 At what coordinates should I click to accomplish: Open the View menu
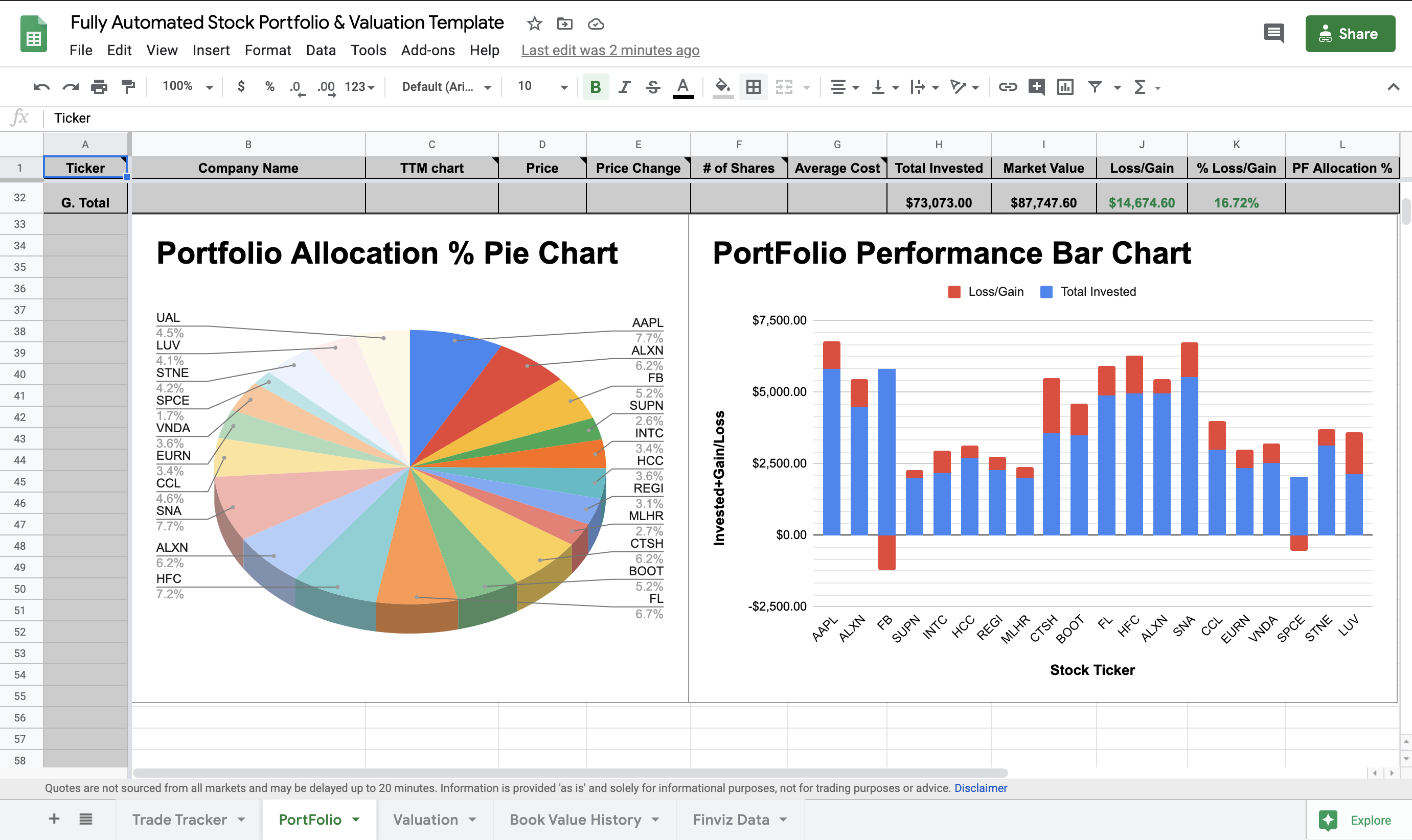(162, 51)
